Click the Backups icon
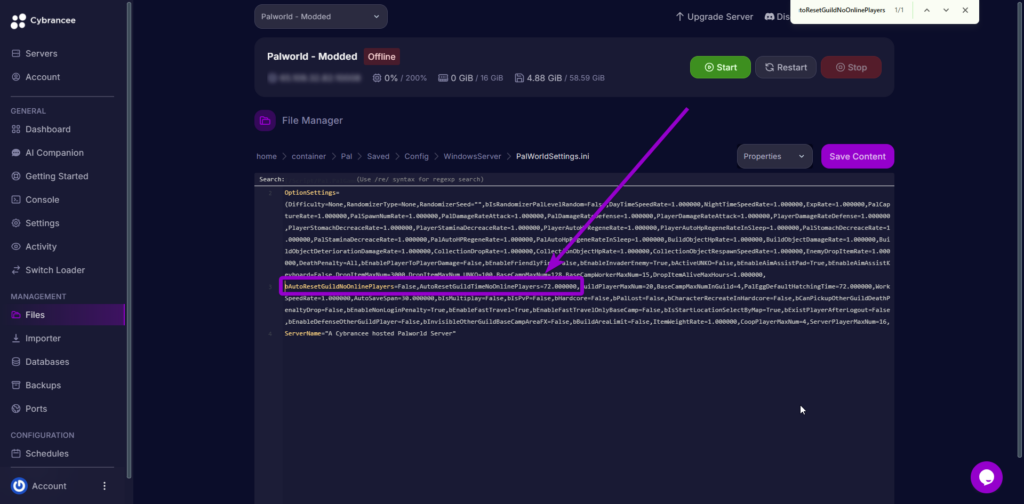The width and height of the screenshot is (1024, 504). pyautogui.click(x=16, y=385)
